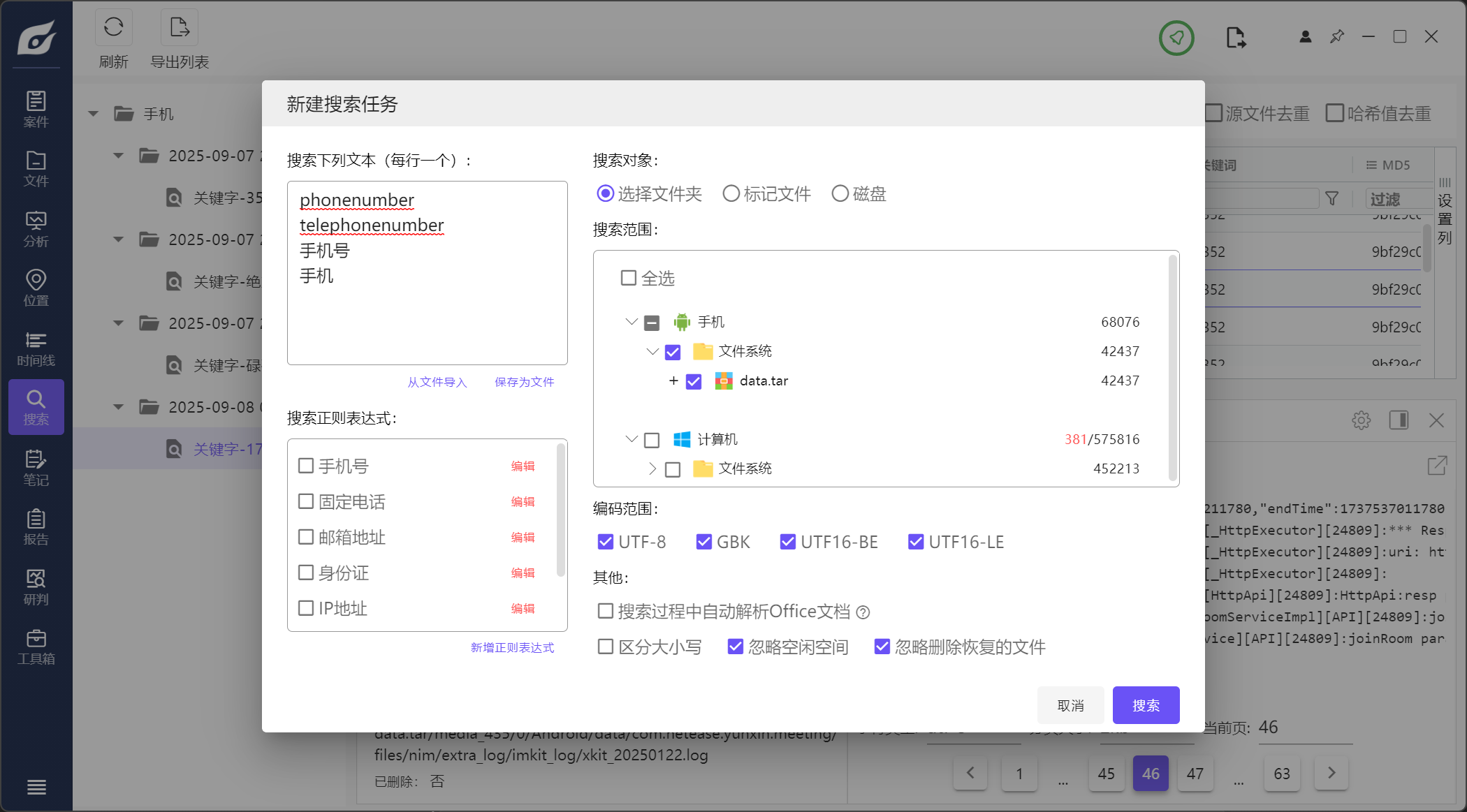The image size is (1467, 812).
Task: Open the 时间线 (Timeline) sidebar icon
Action: point(36,348)
